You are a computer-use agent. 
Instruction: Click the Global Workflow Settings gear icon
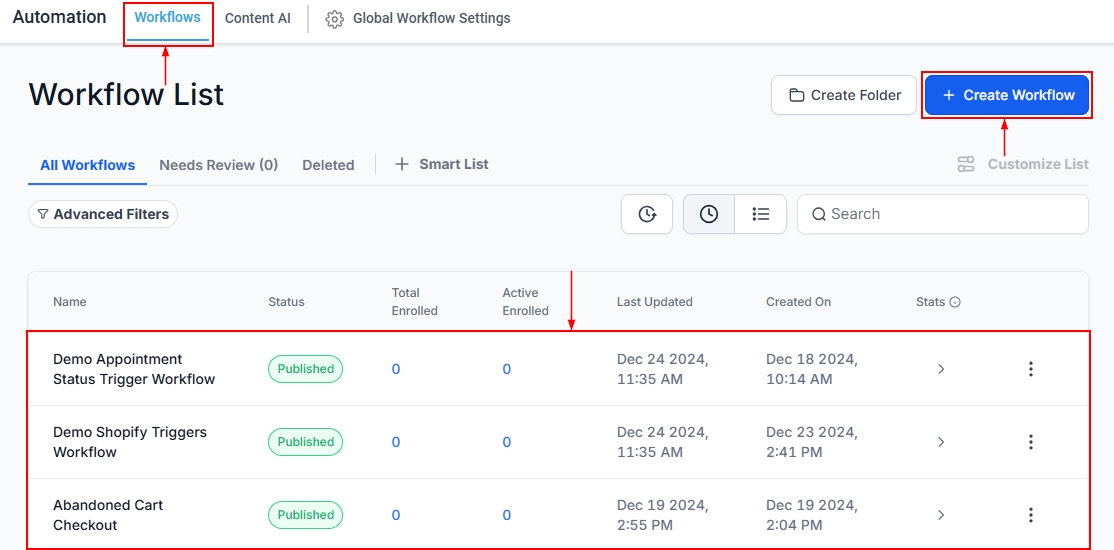(x=335, y=19)
